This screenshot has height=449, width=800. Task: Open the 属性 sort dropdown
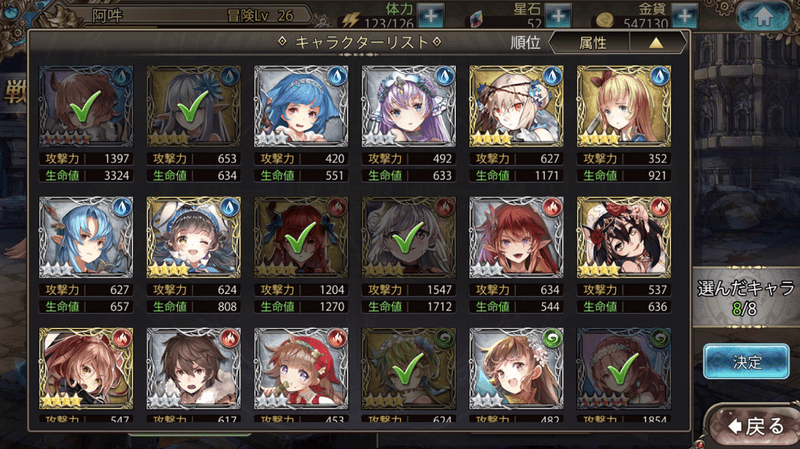[592, 42]
